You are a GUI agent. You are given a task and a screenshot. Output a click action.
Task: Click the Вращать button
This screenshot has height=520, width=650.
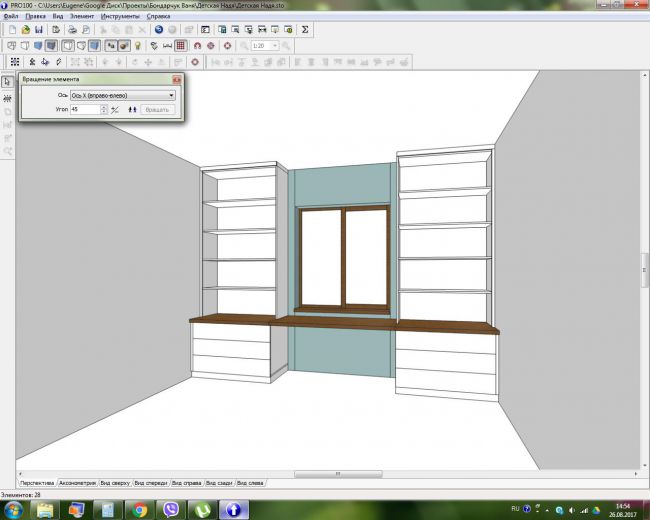(x=158, y=109)
